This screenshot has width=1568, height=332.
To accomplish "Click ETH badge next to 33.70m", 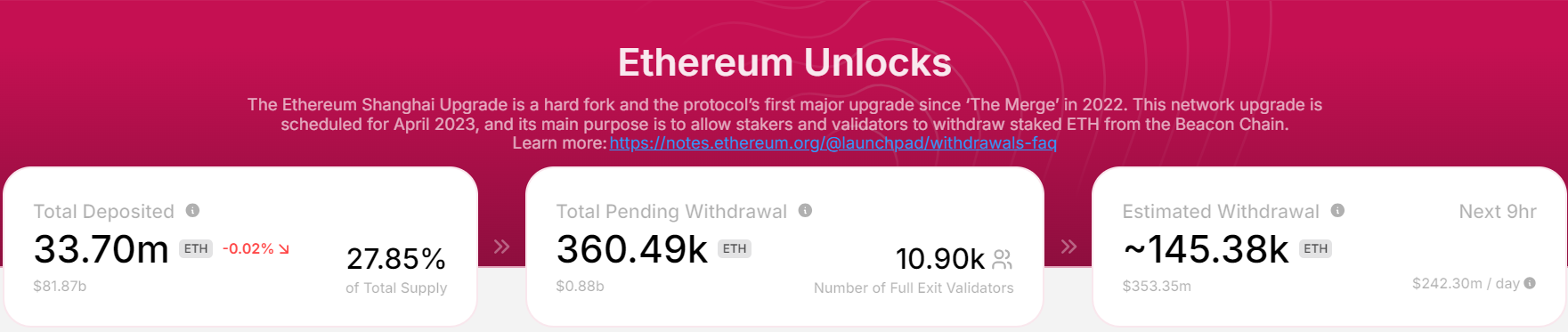I will 196,249.
